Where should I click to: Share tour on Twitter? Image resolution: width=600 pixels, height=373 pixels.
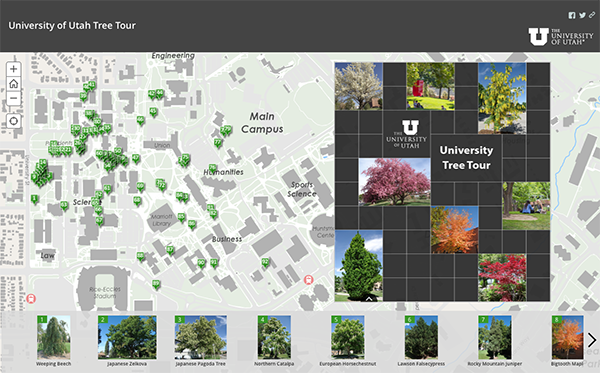point(582,15)
